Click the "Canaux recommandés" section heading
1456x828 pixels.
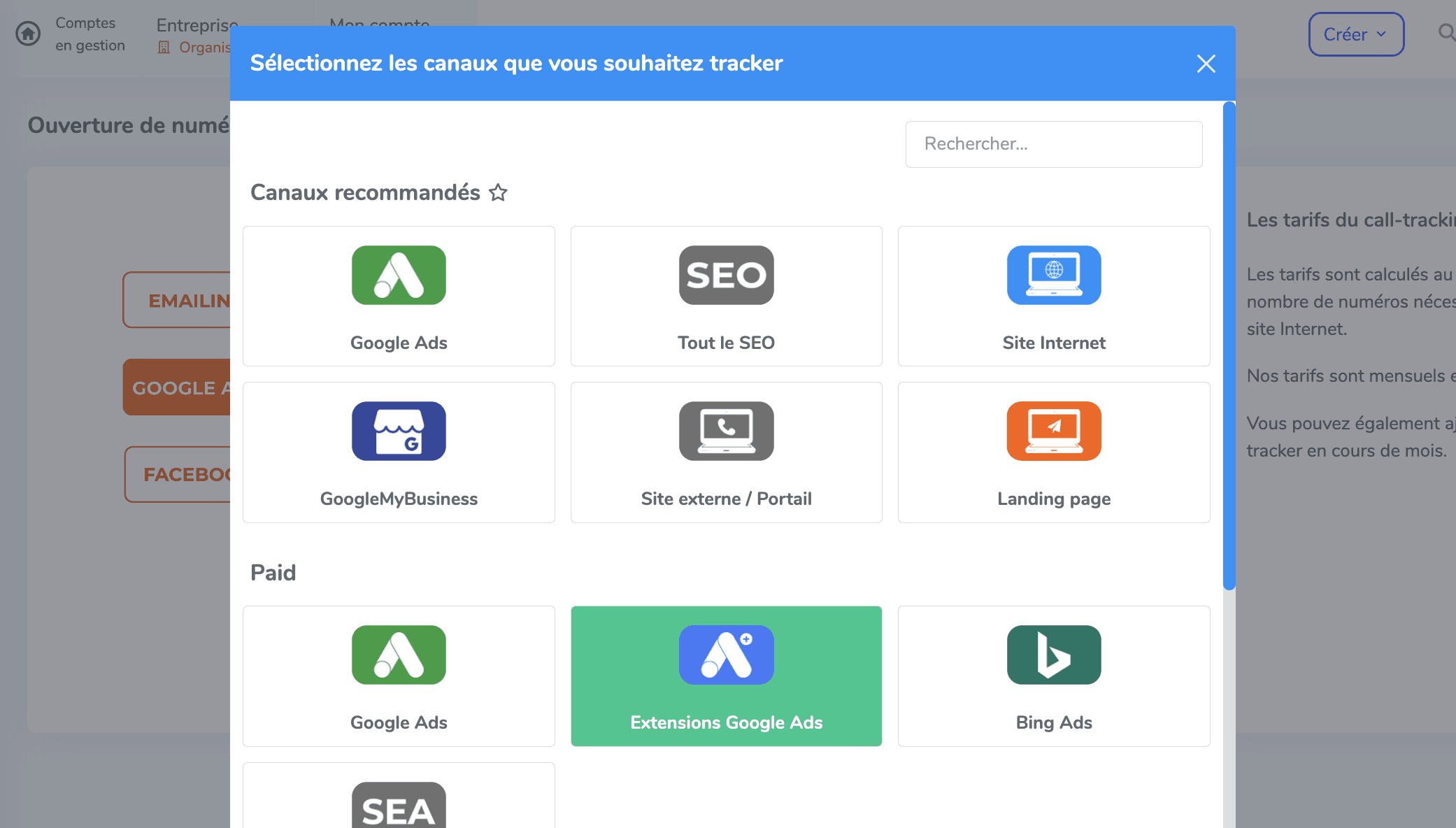[365, 192]
